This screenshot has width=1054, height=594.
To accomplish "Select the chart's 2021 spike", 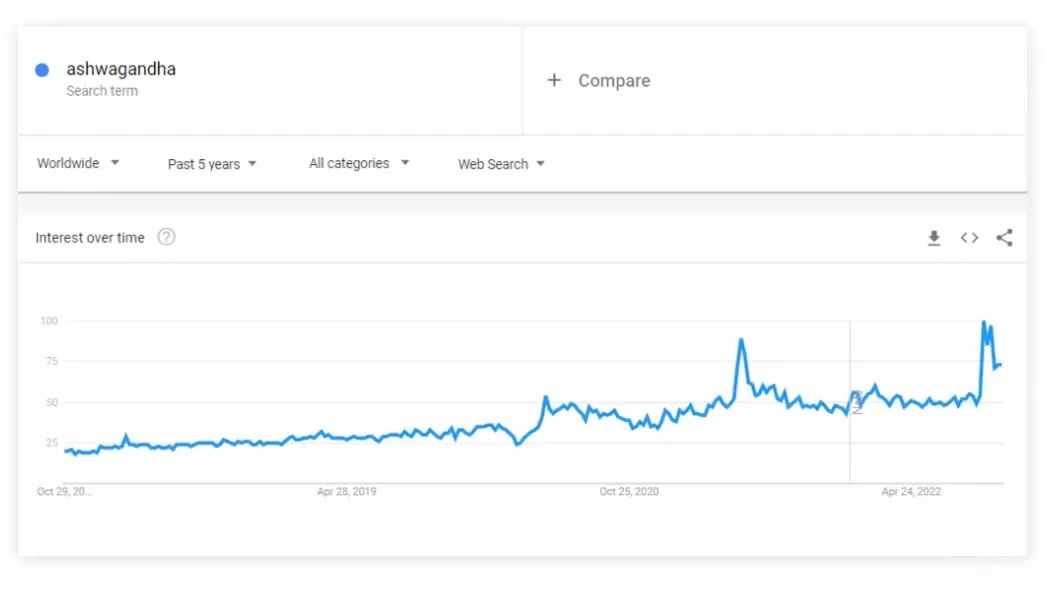I will coord(741,340).
